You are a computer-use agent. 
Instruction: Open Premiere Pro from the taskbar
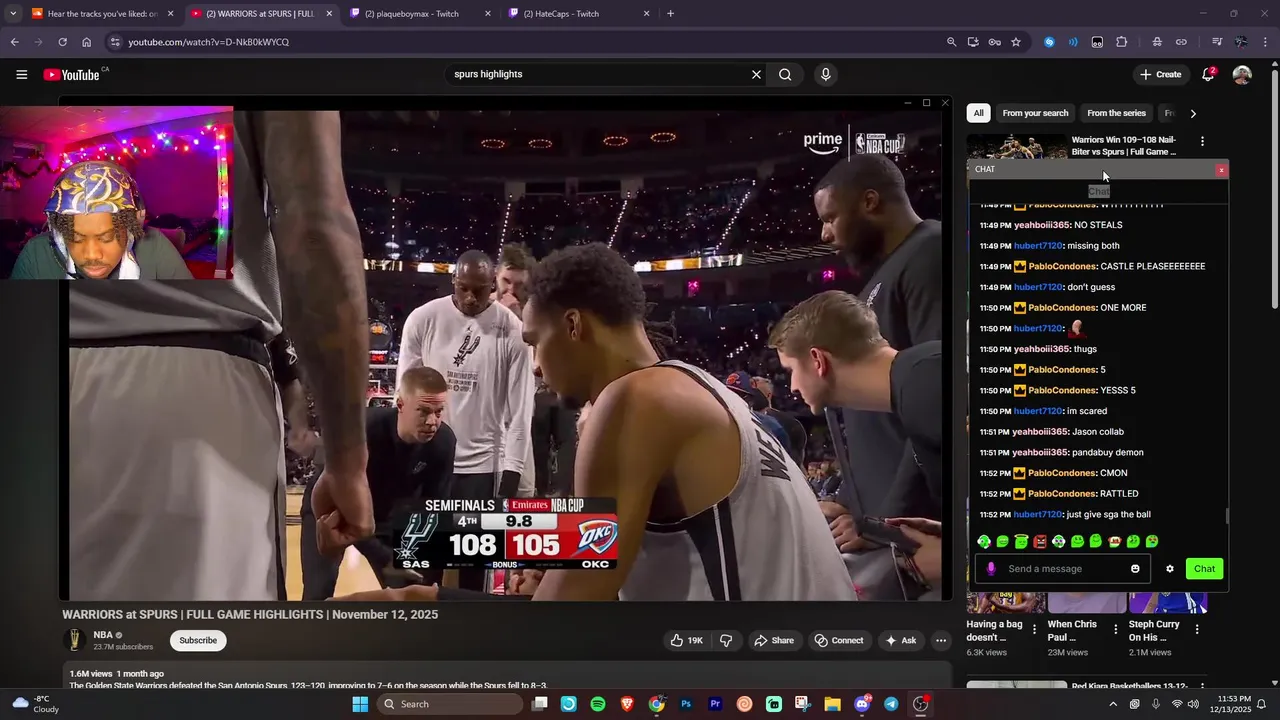pyautogui.click(x=715, y=704)
